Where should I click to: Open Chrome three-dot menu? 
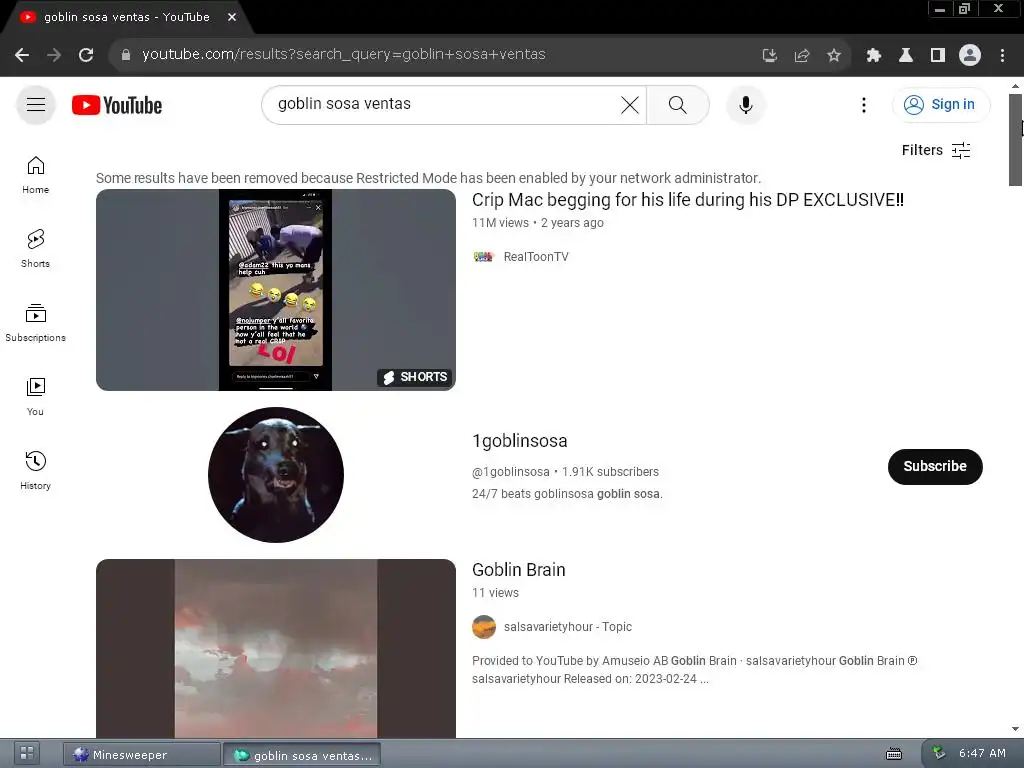[x=1002, y=55]
